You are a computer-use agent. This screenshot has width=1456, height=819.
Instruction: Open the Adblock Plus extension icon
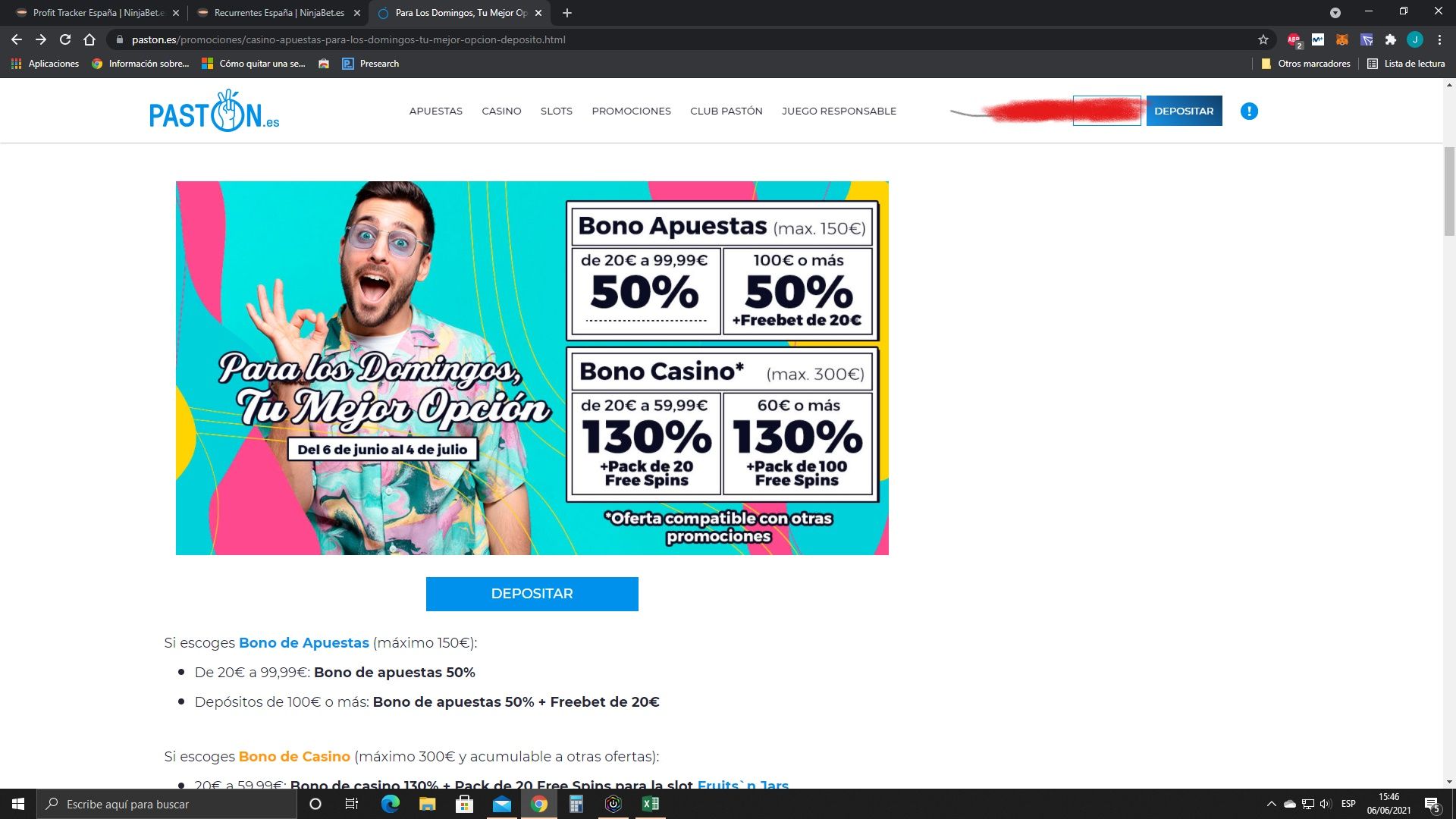click(1294, 39)
